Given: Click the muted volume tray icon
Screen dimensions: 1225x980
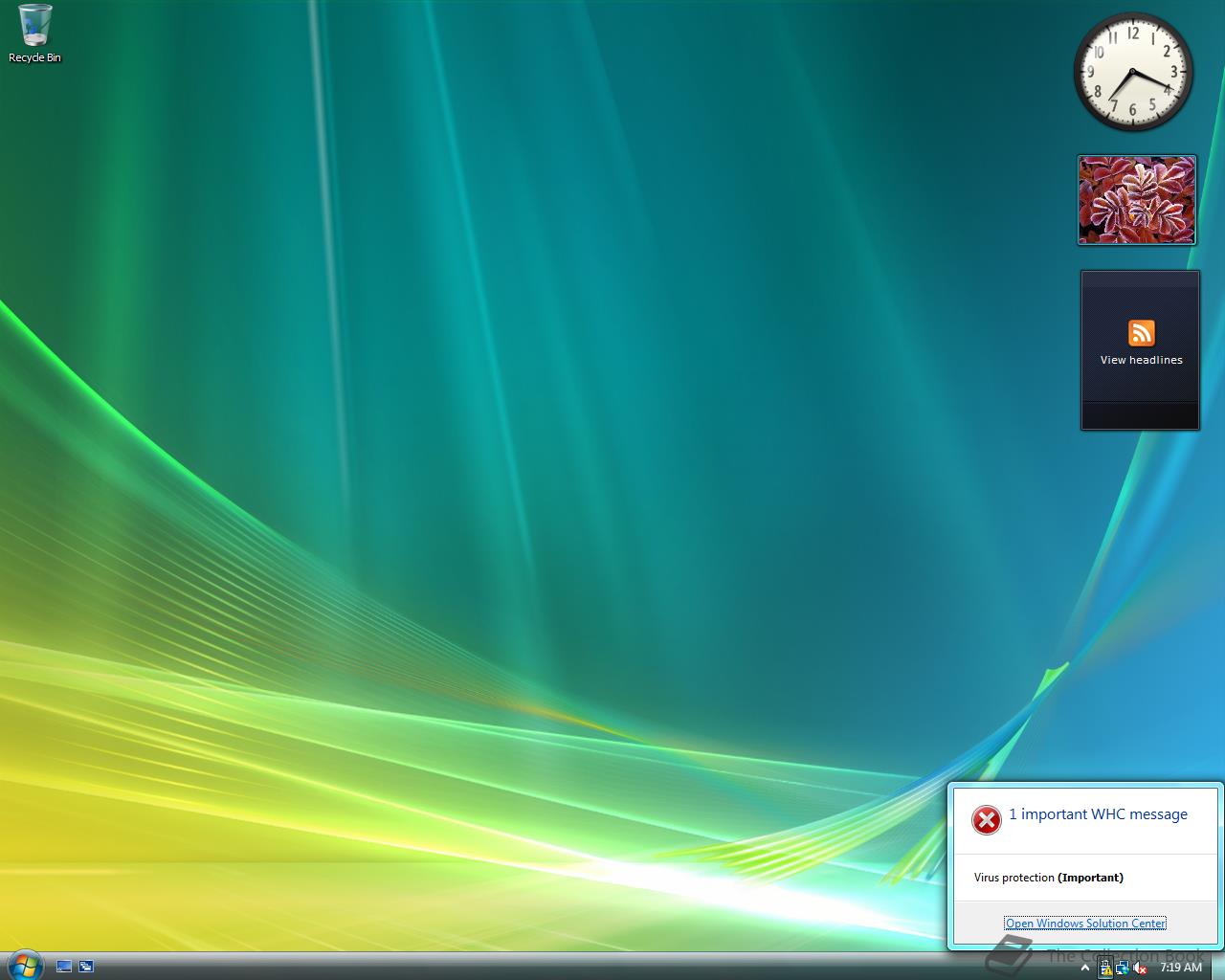Looking at the screenshot, I should tap(1140, 969).
